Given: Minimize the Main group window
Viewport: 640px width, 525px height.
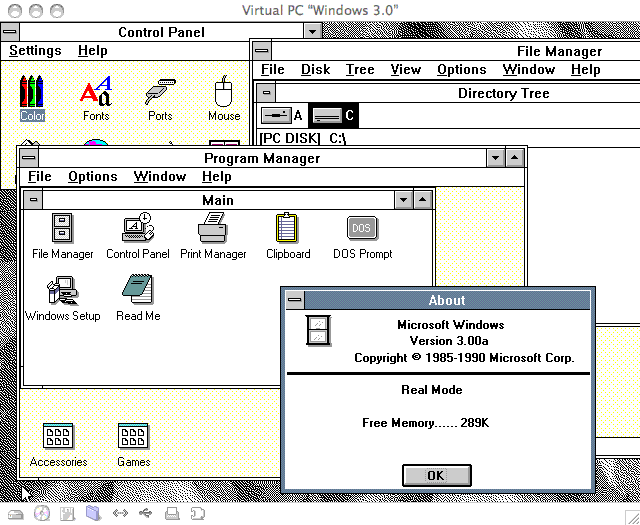Looking at the screenshot, I should click(x=404, y=200).
